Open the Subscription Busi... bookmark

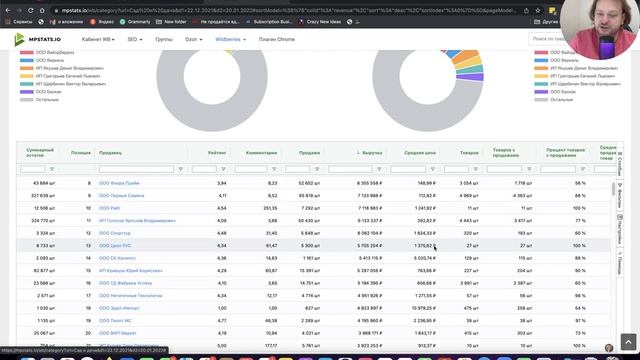269,22
